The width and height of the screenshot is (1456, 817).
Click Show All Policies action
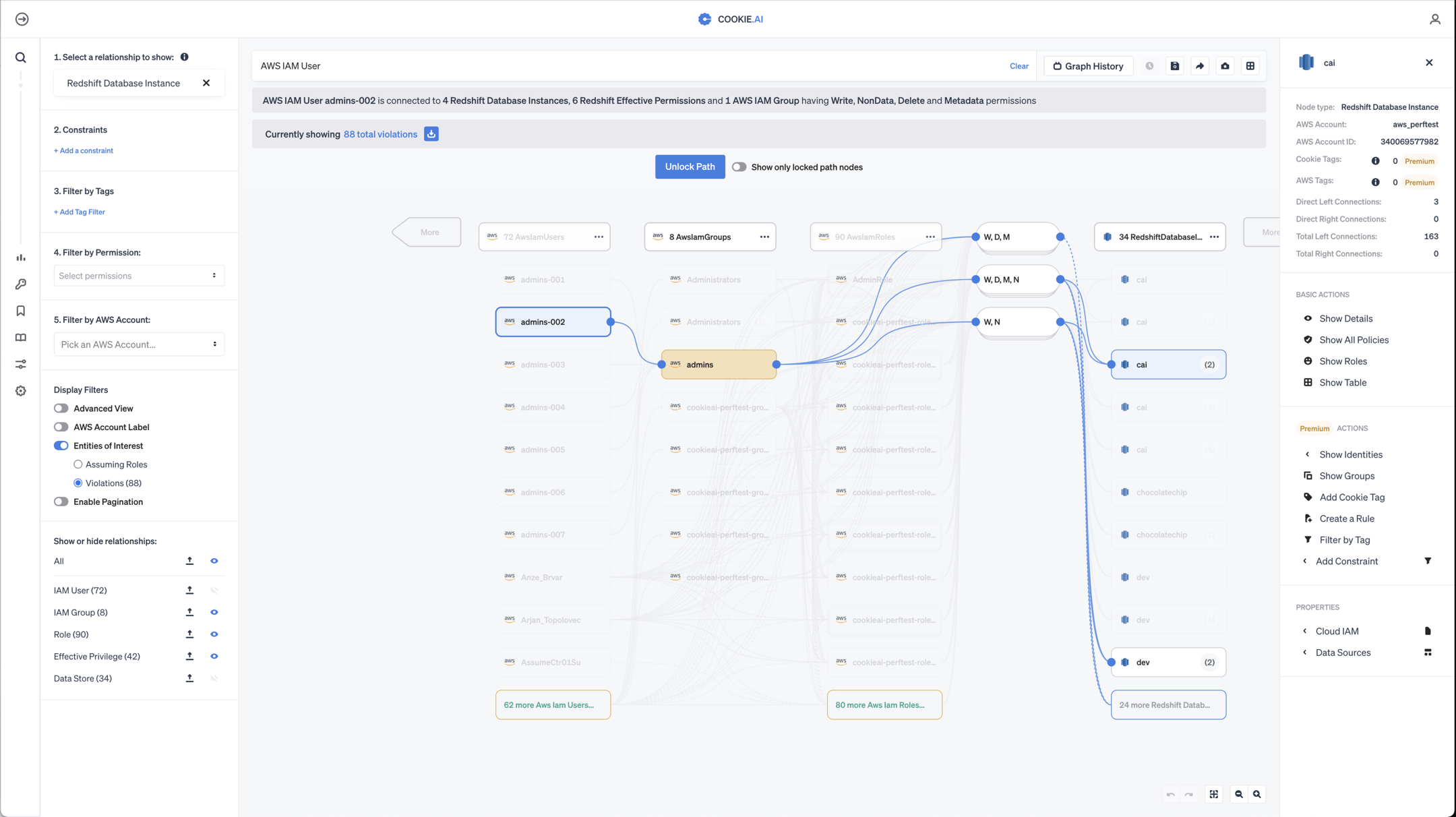(1354, 340)
